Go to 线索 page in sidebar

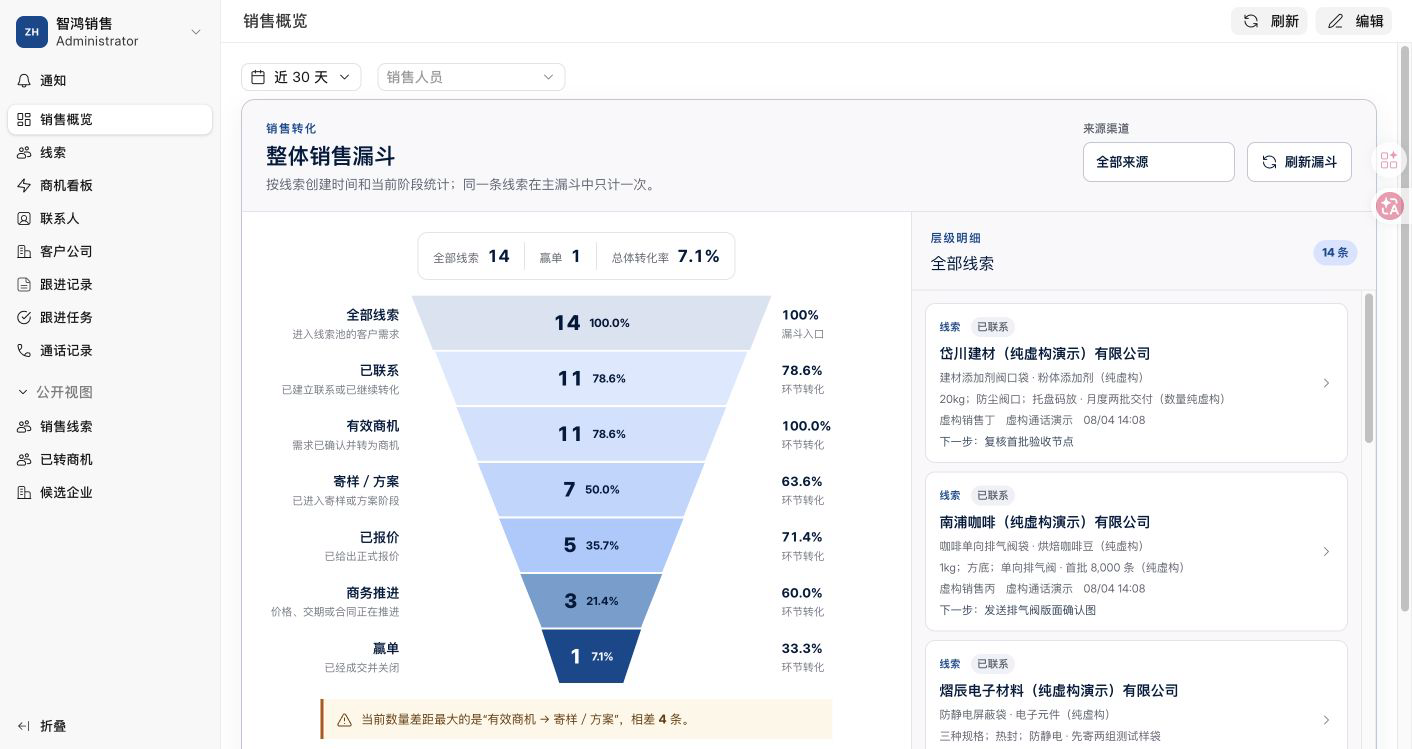coord(110,152)
